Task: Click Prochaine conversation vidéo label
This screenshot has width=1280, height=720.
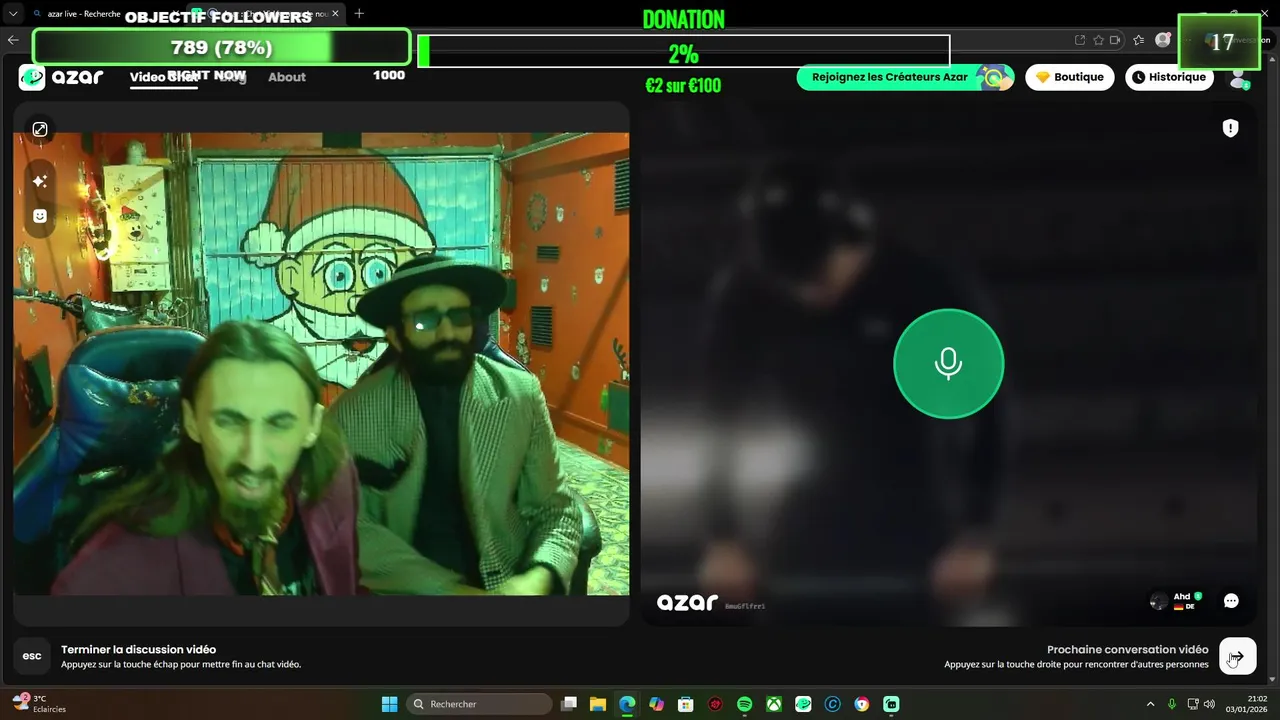Action: (1127, 650)
